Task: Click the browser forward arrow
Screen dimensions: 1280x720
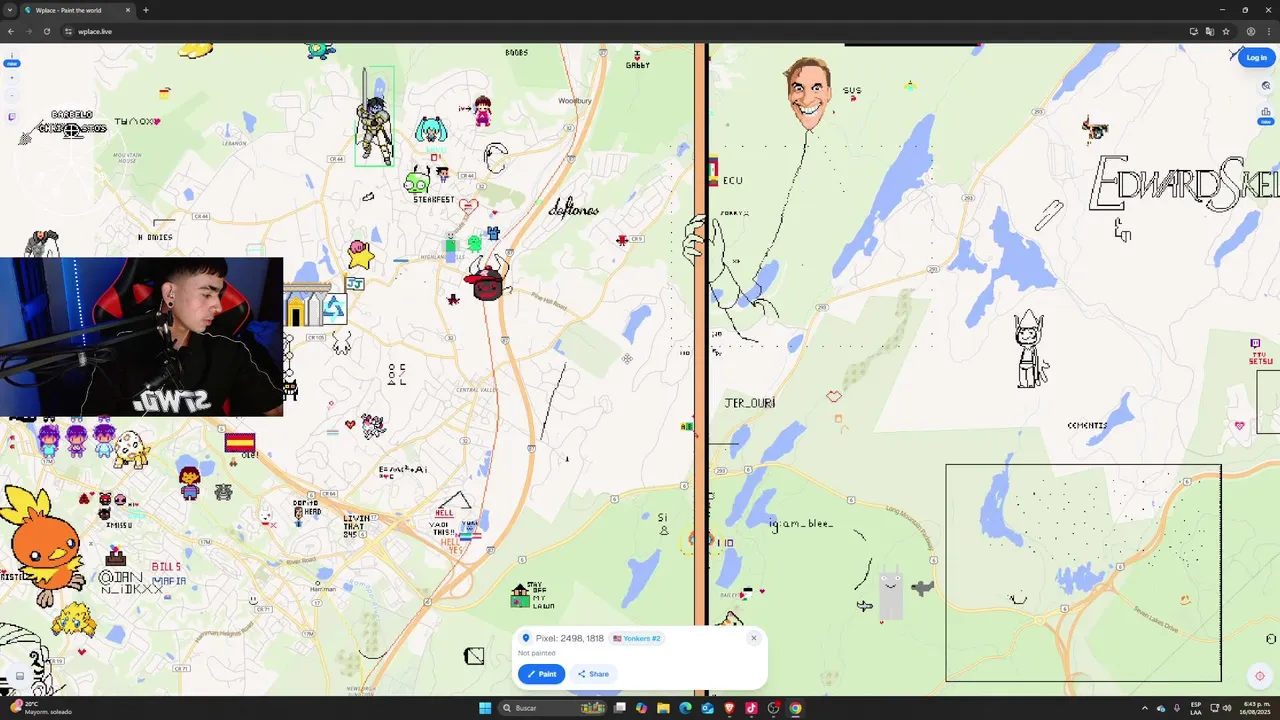Action: (28, 31)
